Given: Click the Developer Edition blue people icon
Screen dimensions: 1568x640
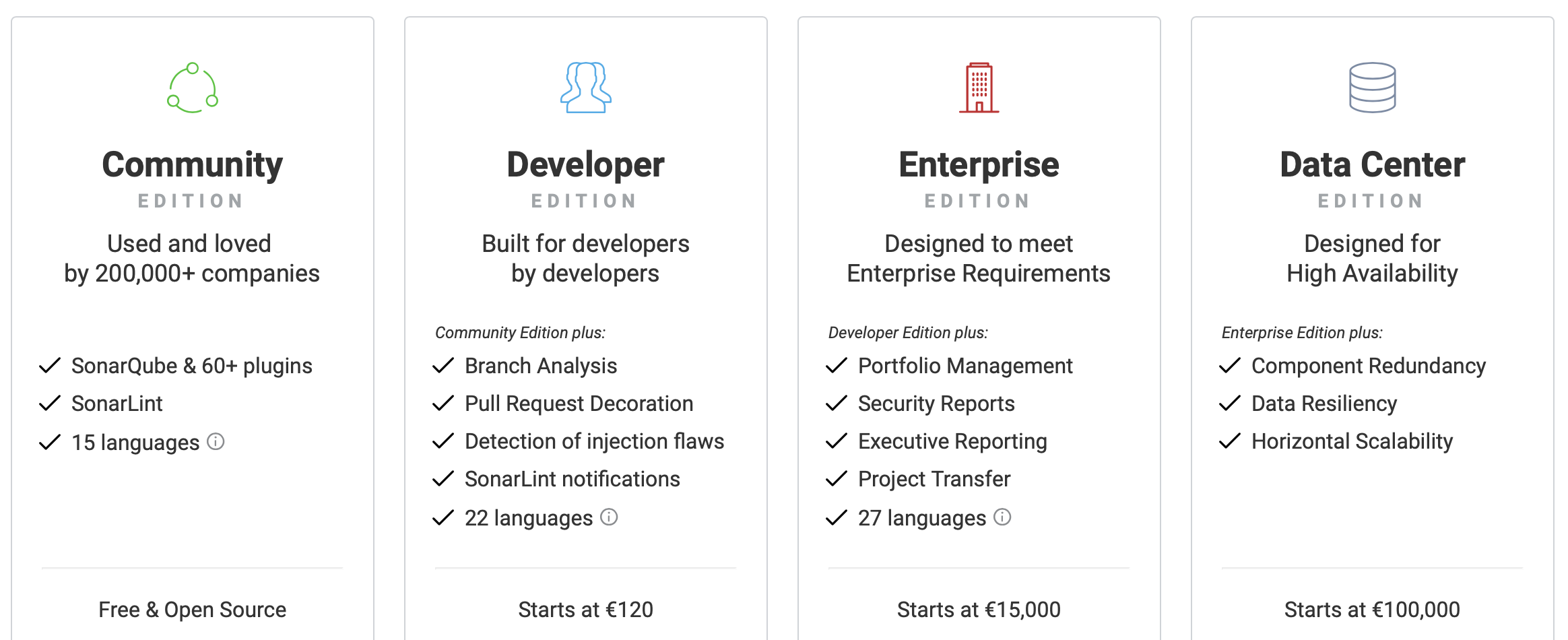Looking at the screenshot, I should [x=585, y=87].
